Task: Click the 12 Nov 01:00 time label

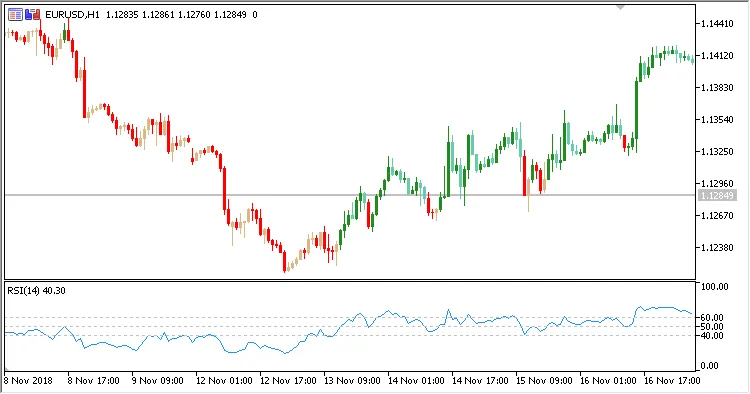Action: pos(224,381)
